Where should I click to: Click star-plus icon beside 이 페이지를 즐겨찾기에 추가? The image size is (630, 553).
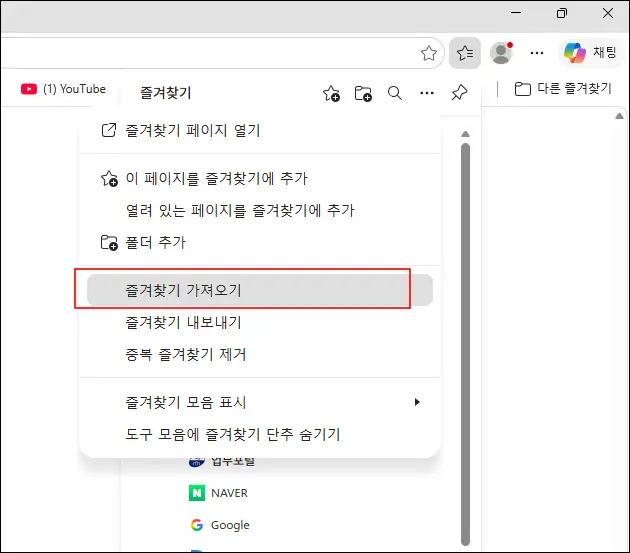(x=109, y=178)
